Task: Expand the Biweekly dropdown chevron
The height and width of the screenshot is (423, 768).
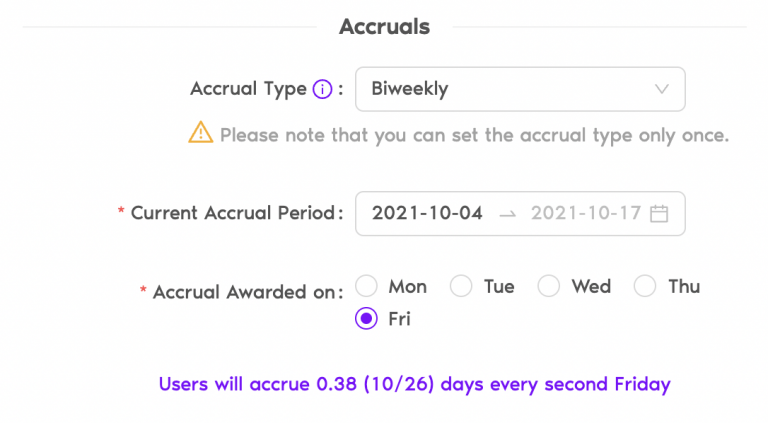Action: coord(662,89)
